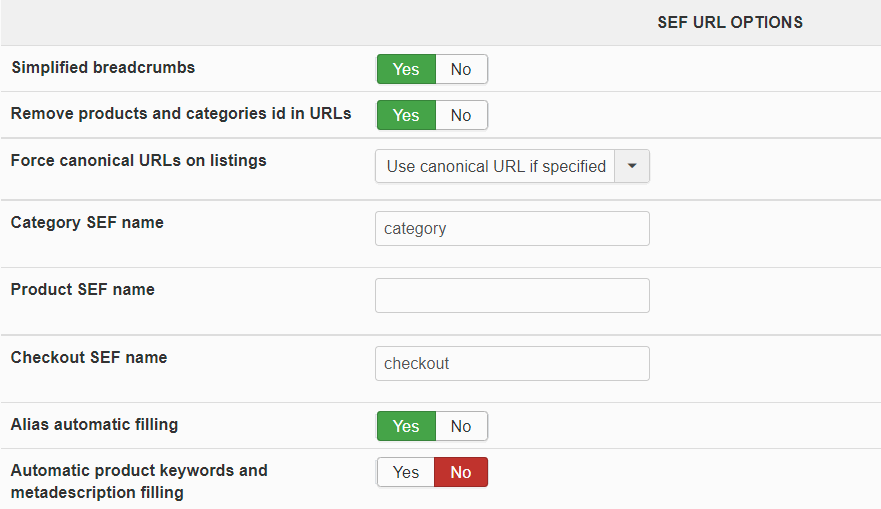
Task: Set Simplified breadcrumbs to No
Action: pos(461,69)
